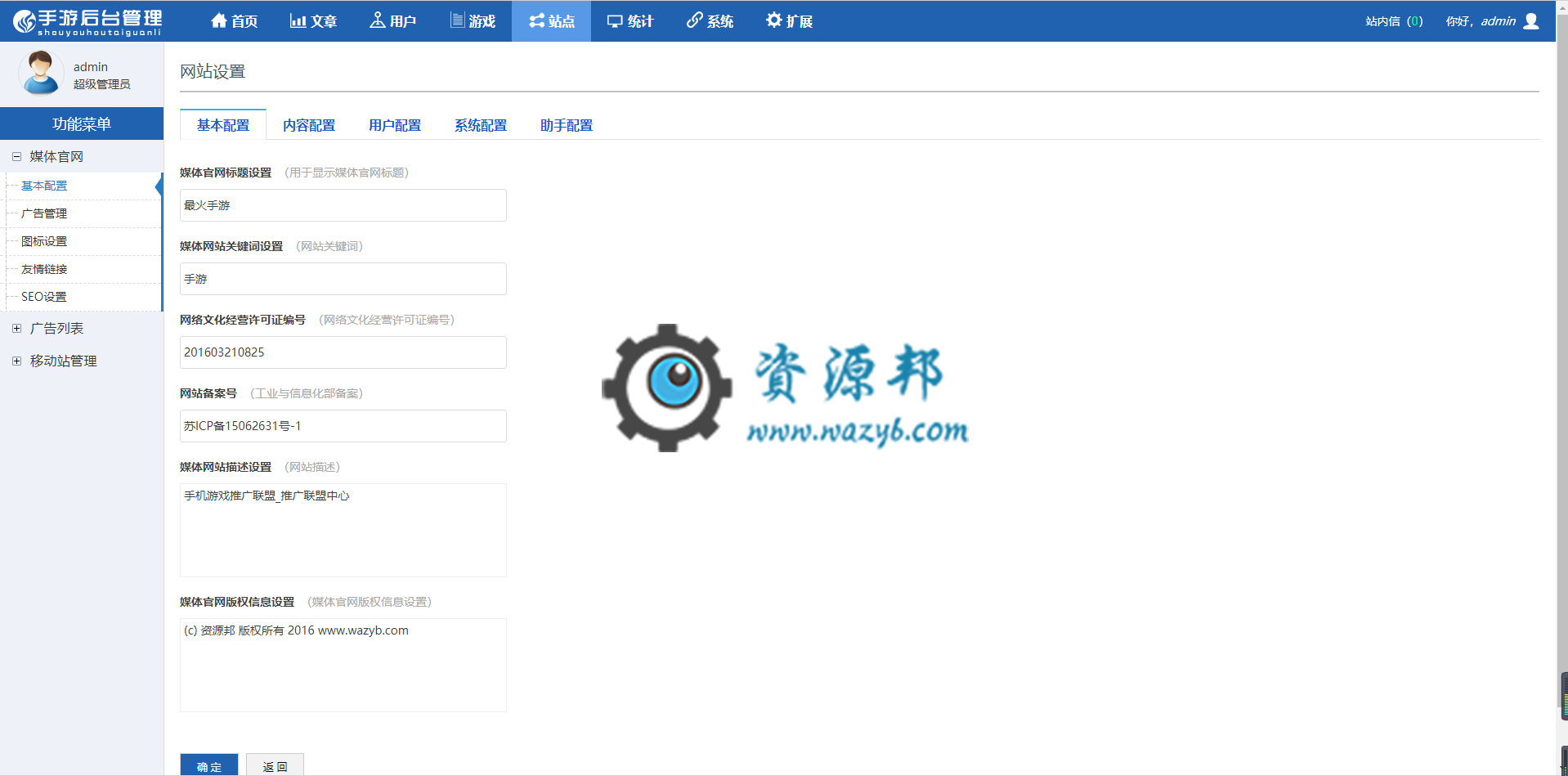Image resolution: width=1568 pixels, height=776 pixels.
Task: Open the 统计 menu
Action: [x=630, y=20]
